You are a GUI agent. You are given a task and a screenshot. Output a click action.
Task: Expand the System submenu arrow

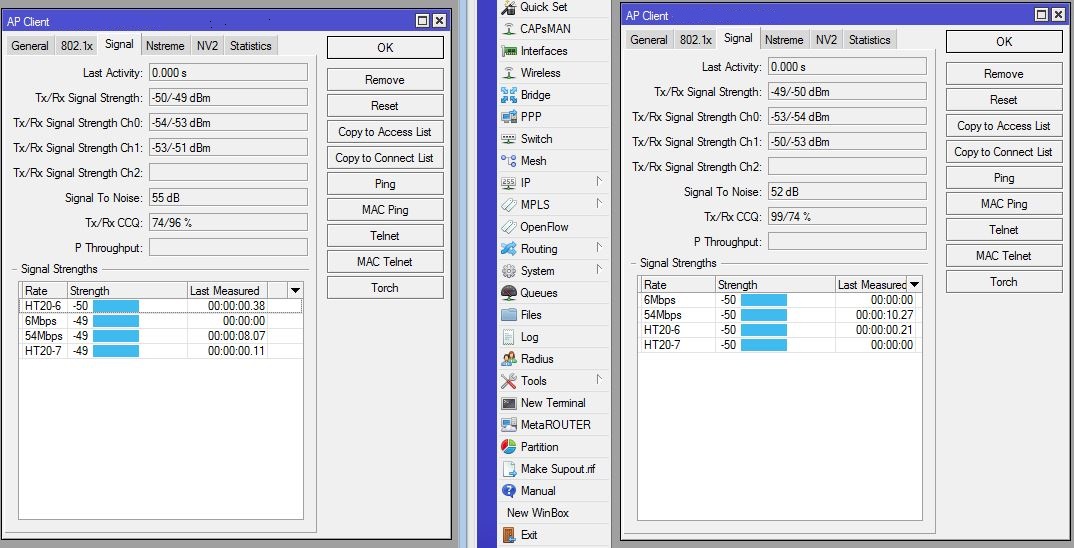[x=599, y=269]
